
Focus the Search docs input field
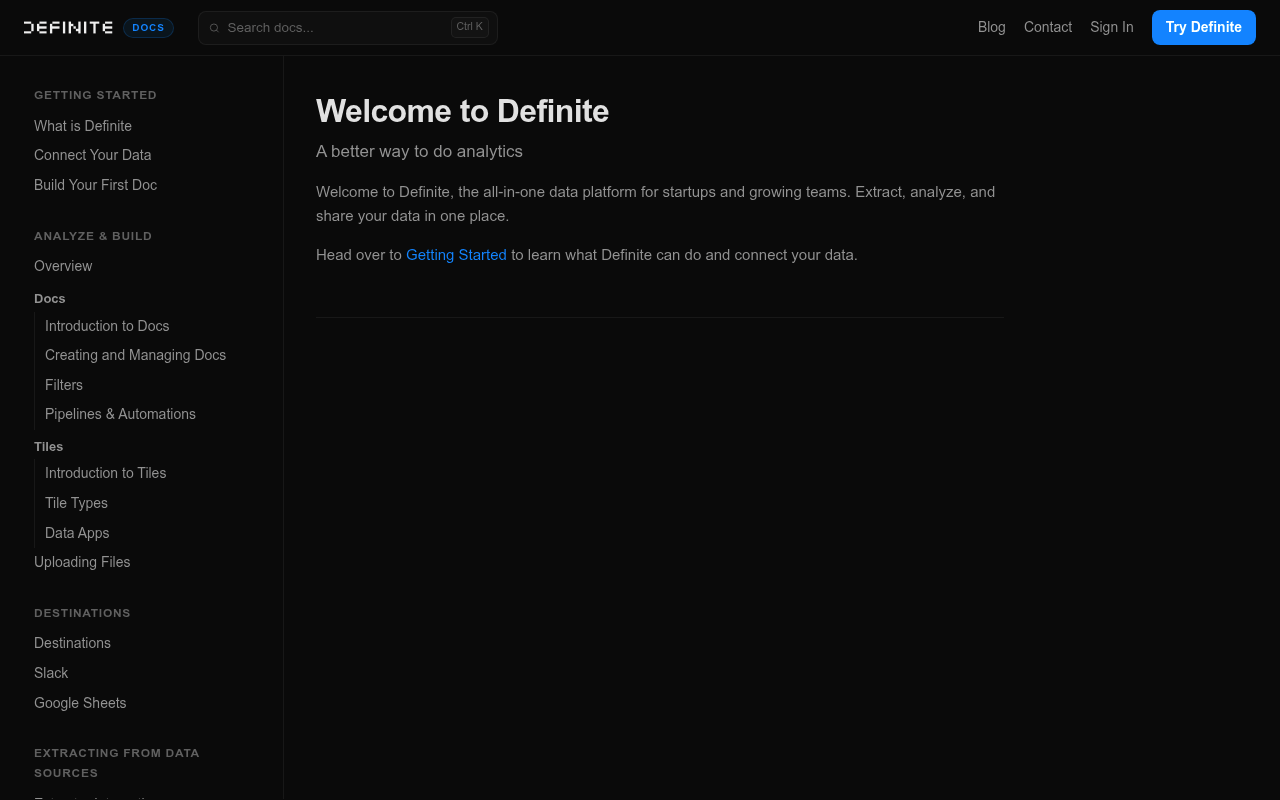click(x=348, y=28)
